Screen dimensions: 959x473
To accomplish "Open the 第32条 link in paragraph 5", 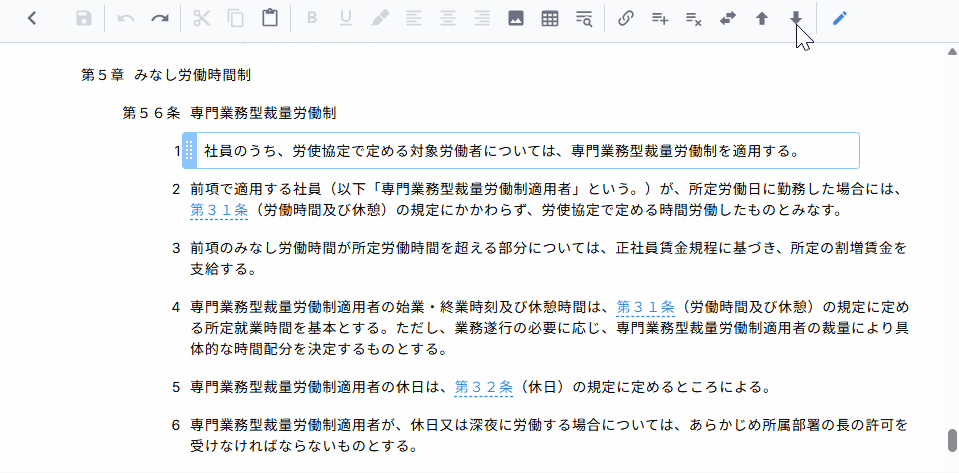I will pyautogui.click(x=483, y=387).
